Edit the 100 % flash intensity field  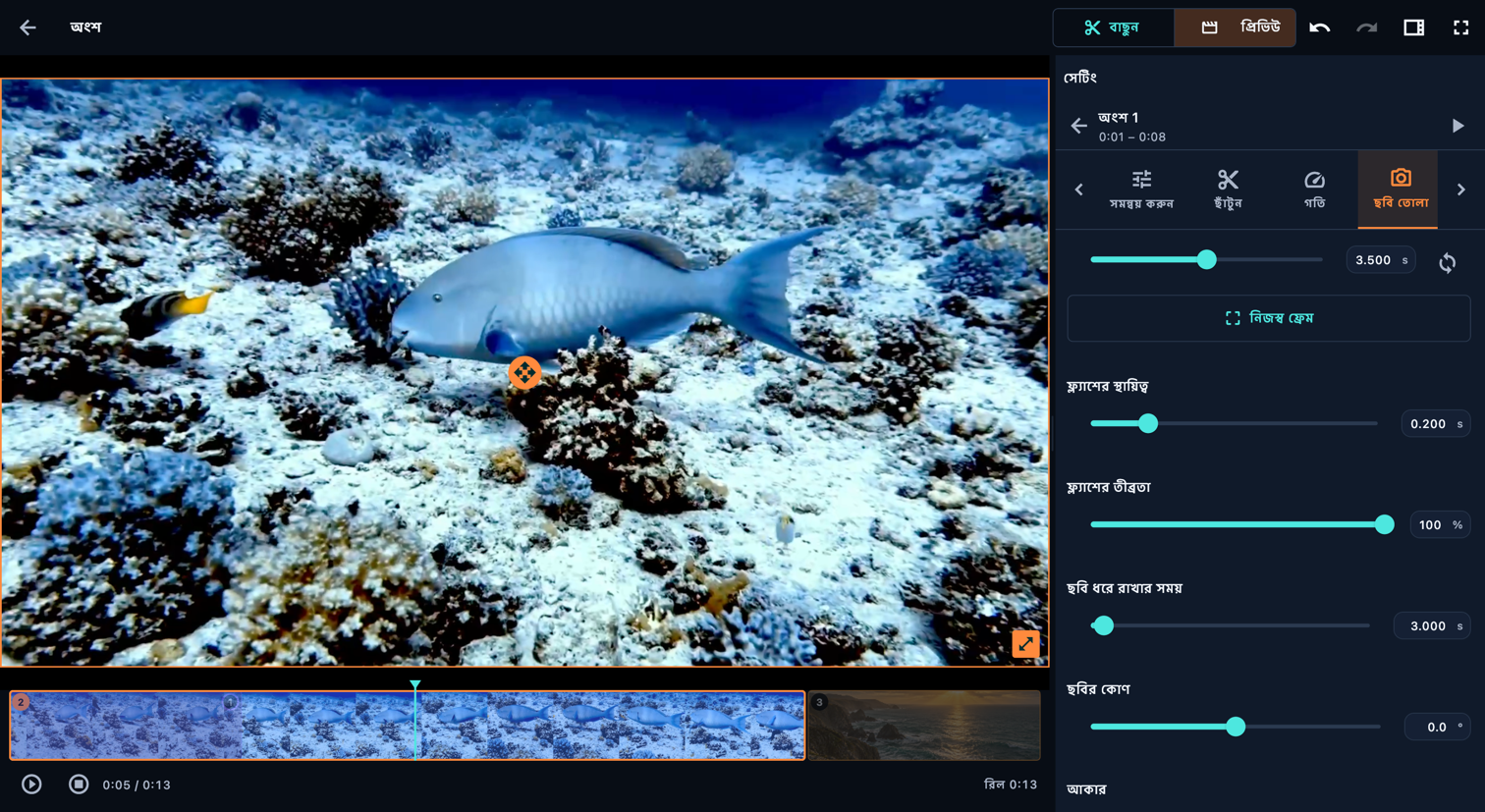[x=1440, y=525]
